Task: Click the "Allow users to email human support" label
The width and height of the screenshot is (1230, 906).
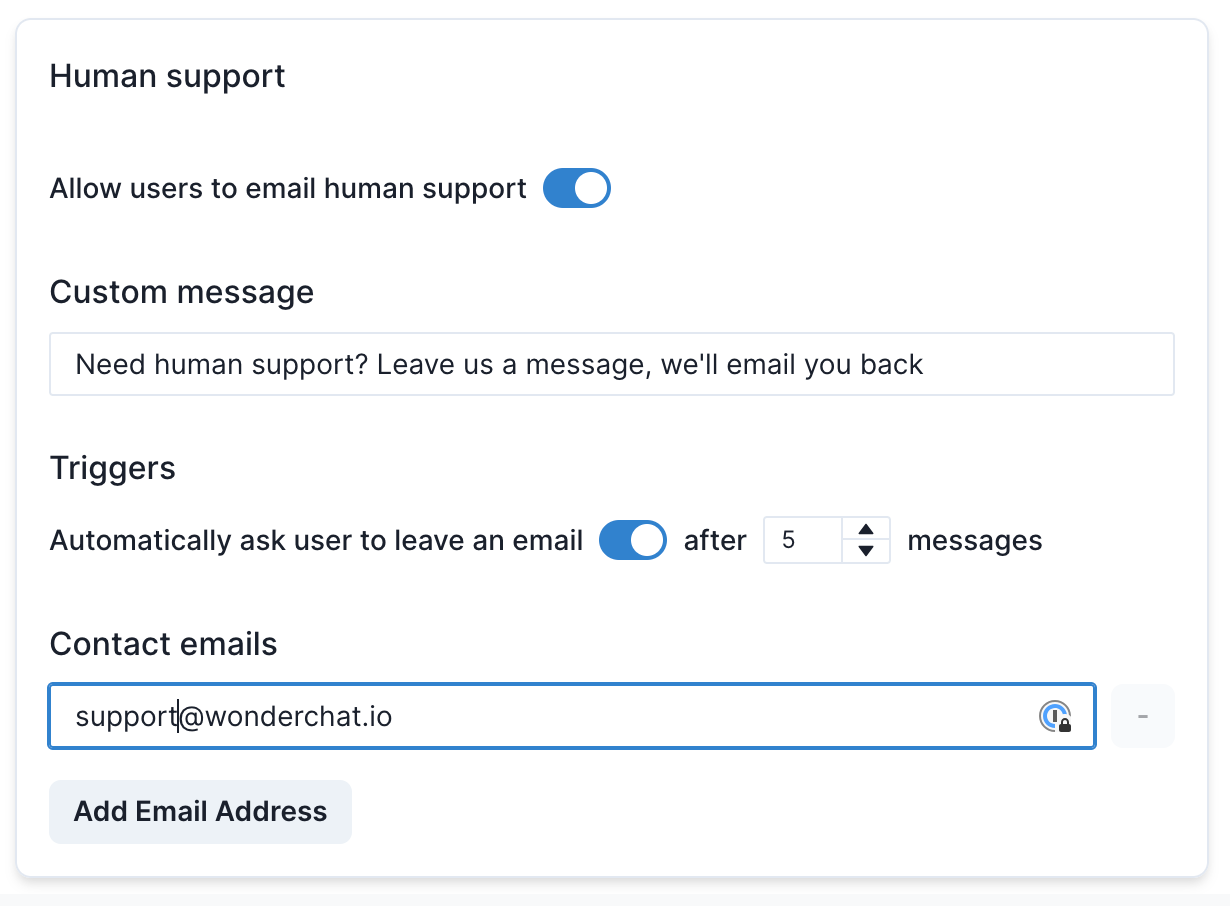Action: tap(288, 188)
